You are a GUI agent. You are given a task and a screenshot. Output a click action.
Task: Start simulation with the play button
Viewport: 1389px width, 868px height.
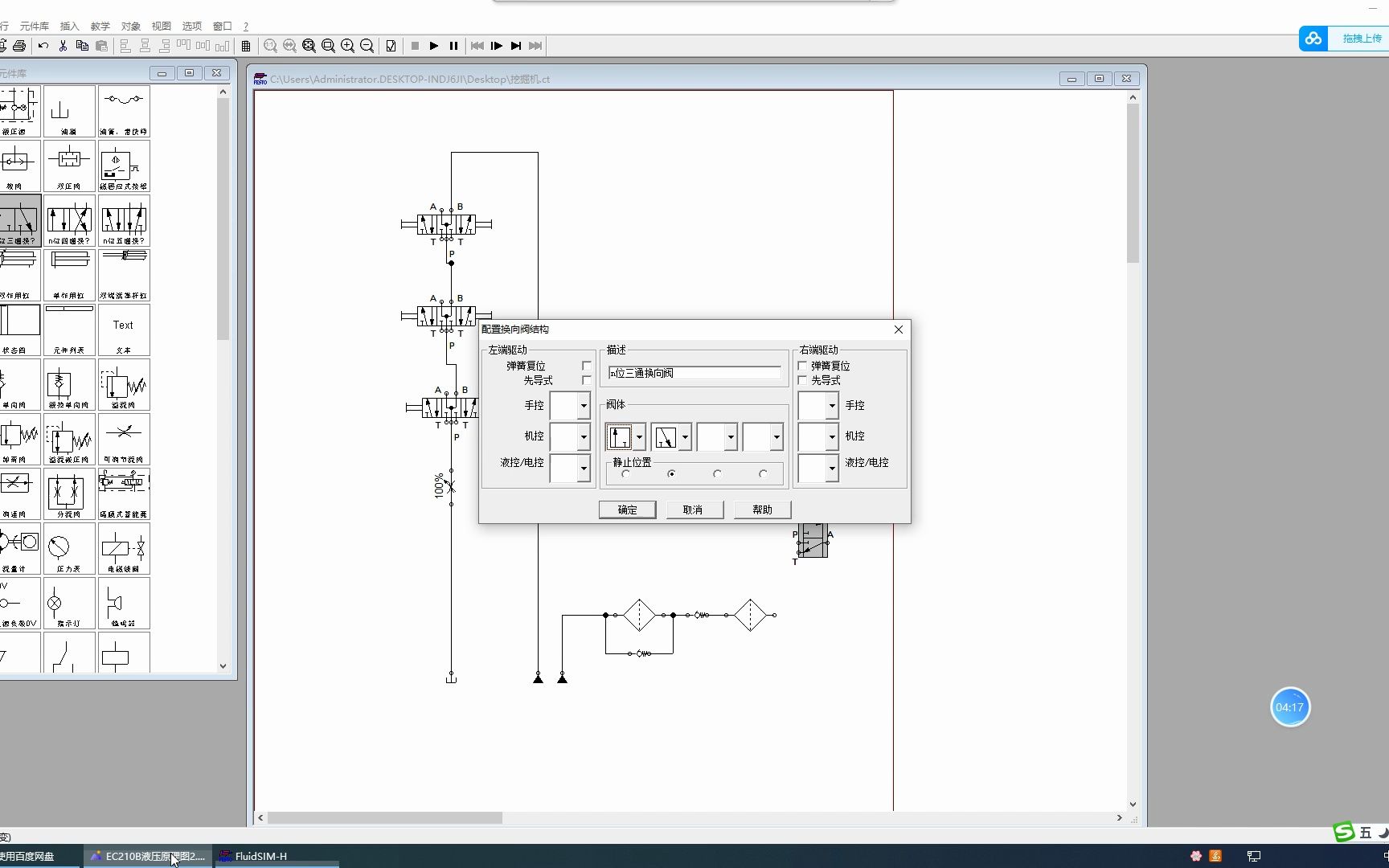pos(434,46)
